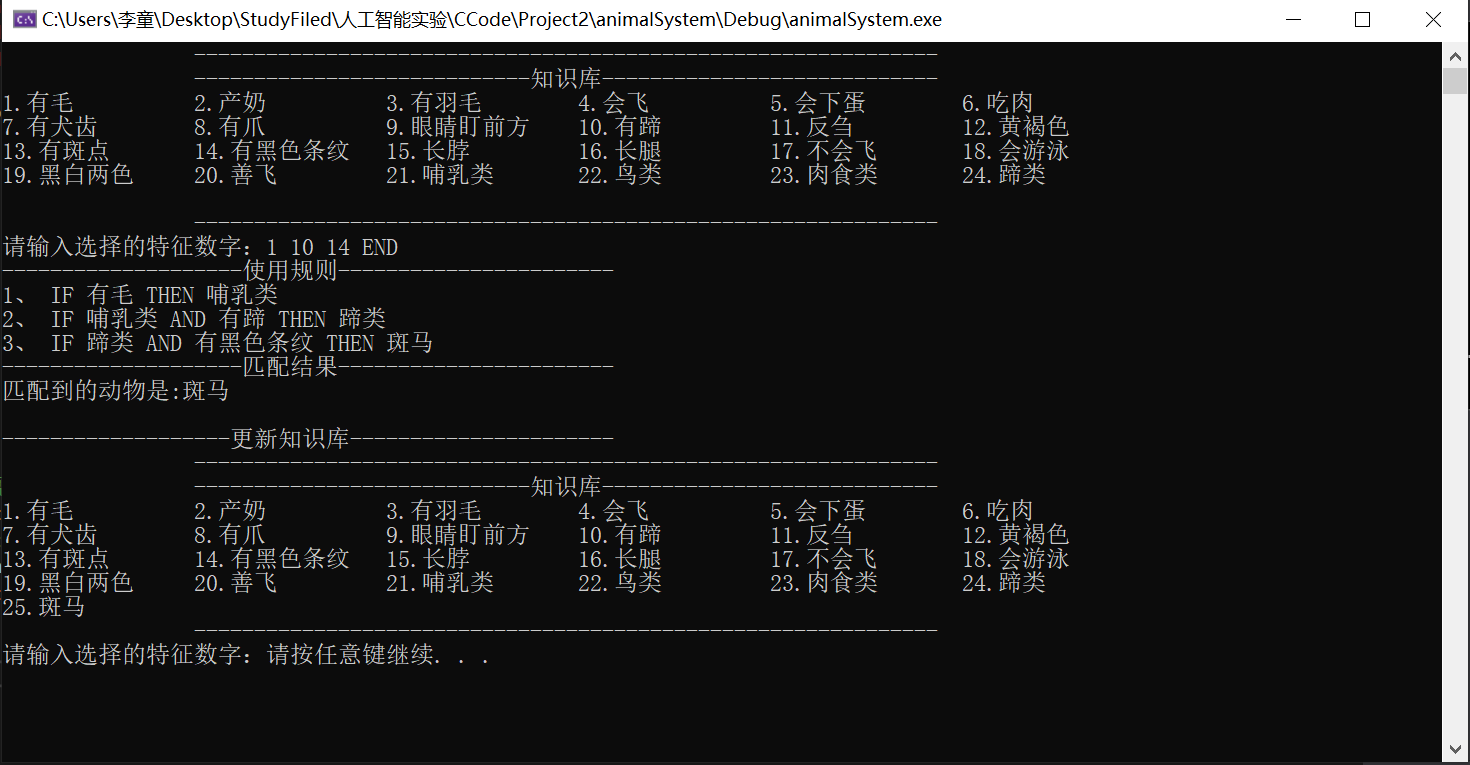Viewport: 1470px width, 765px height.
Task: Click '15.长脖' under the 更新知识库 heading
Action: tap(428, 559)
